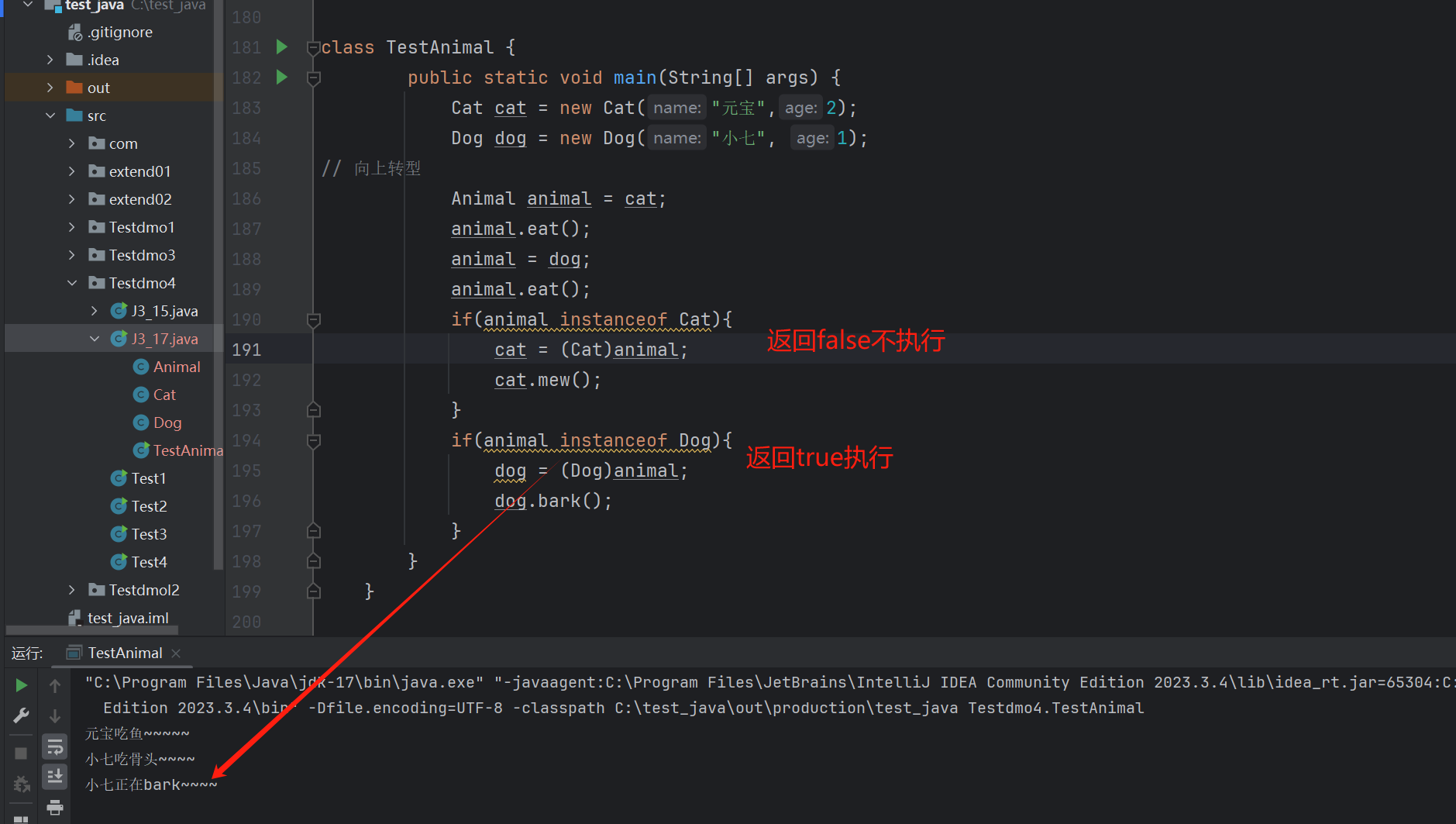Open run configuration wrench icon
This screenshot has height=824, width=1456.
[x=22, y=715]
